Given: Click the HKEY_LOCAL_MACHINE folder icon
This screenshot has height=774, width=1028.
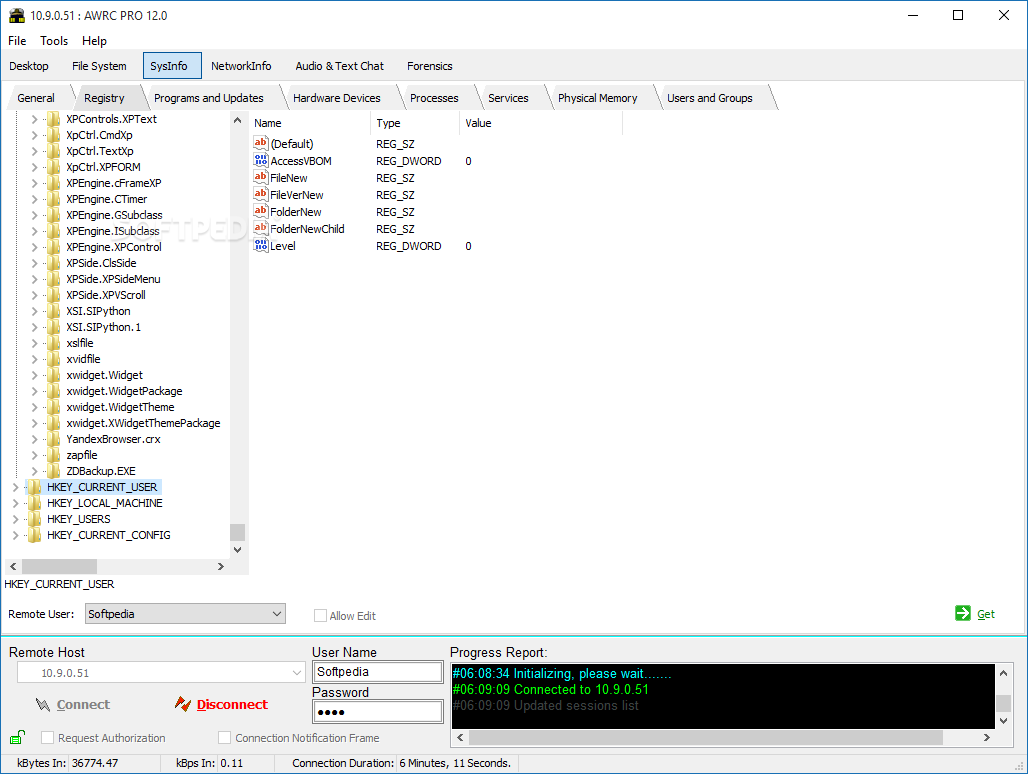Looking at the screenshot, I should point(34,503).
